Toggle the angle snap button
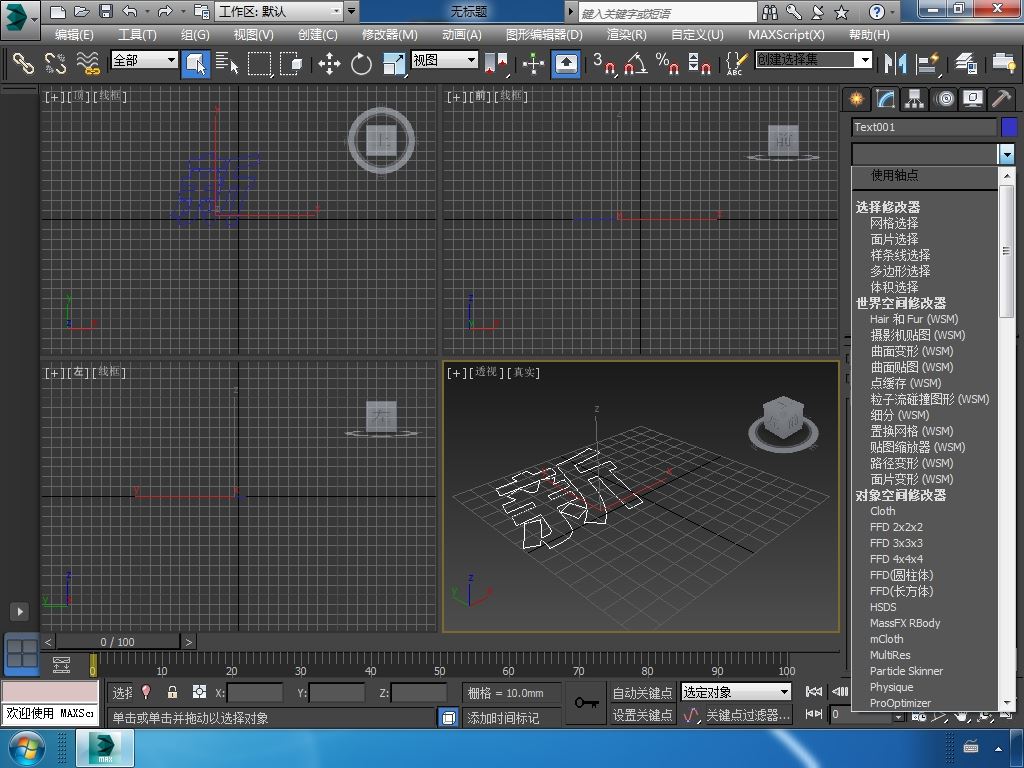The height and width of the screenshot is (768, 1024). click(635, 64)
